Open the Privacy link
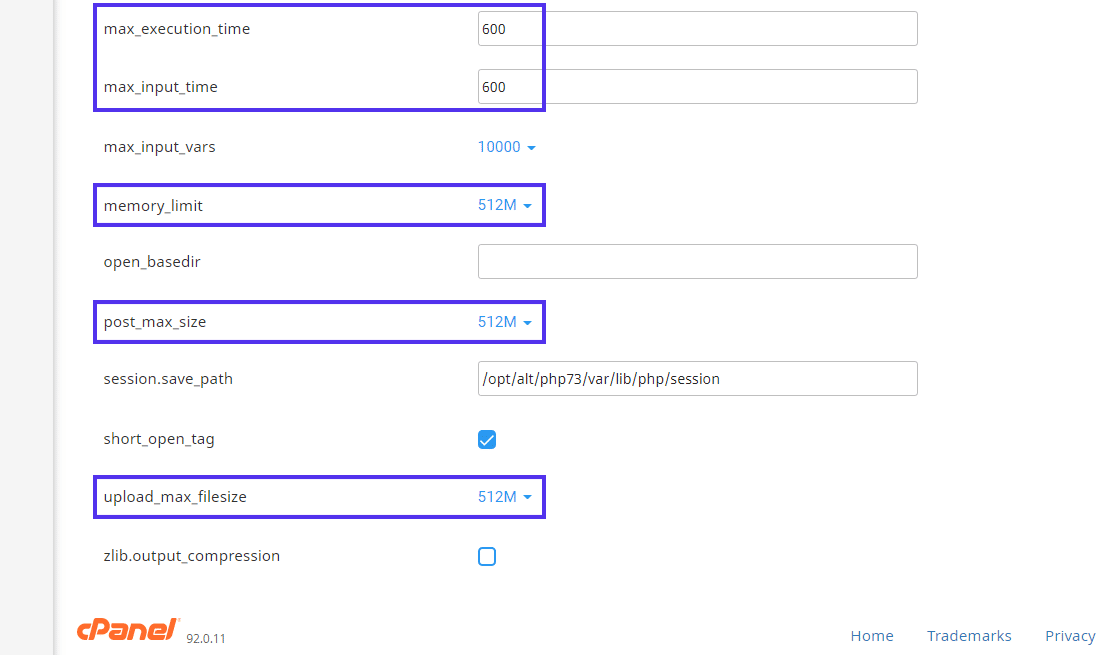 click(x=1069, y=635)
